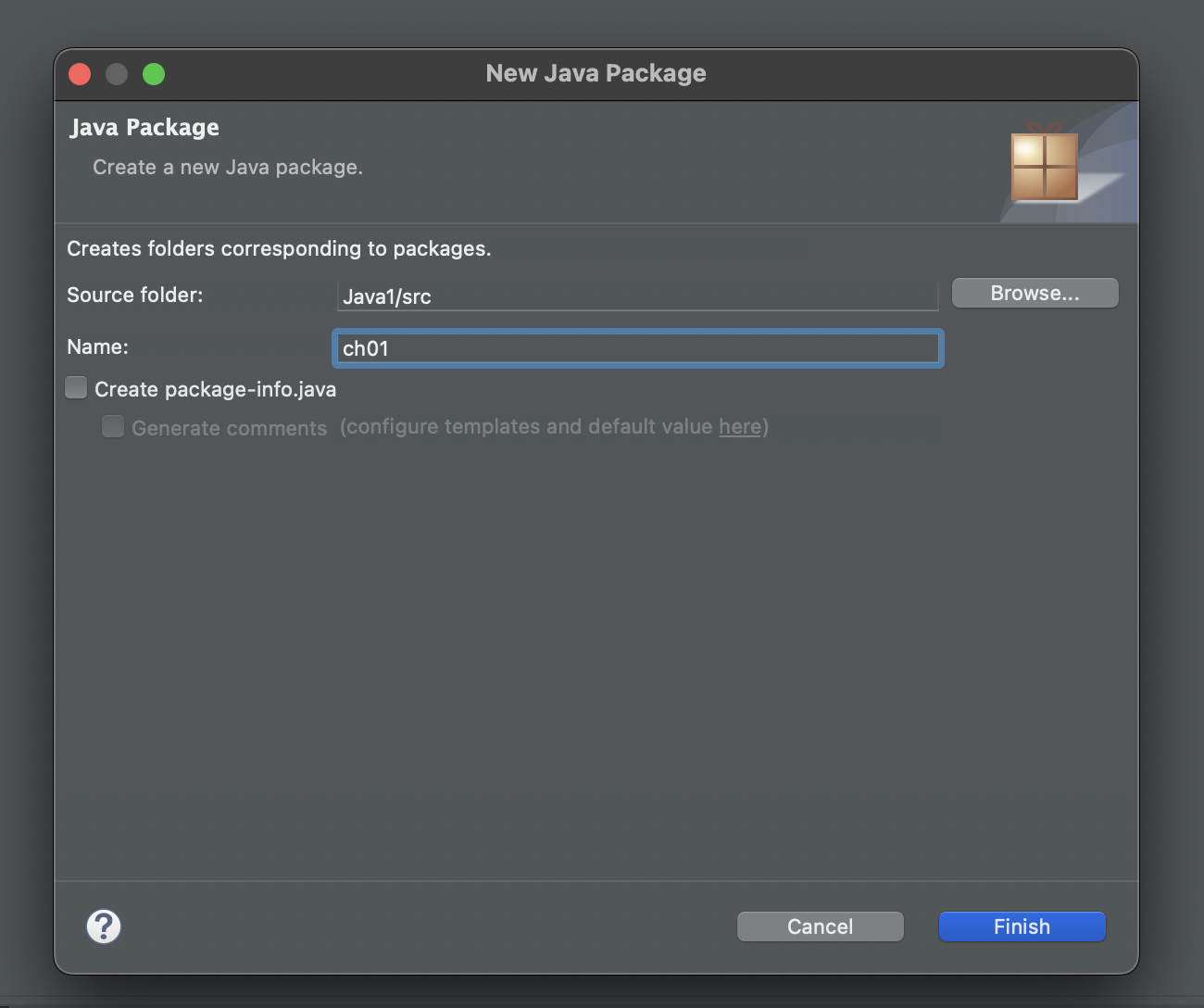
Task: Focus the Name field containing ch01
Action: (638, 348)
